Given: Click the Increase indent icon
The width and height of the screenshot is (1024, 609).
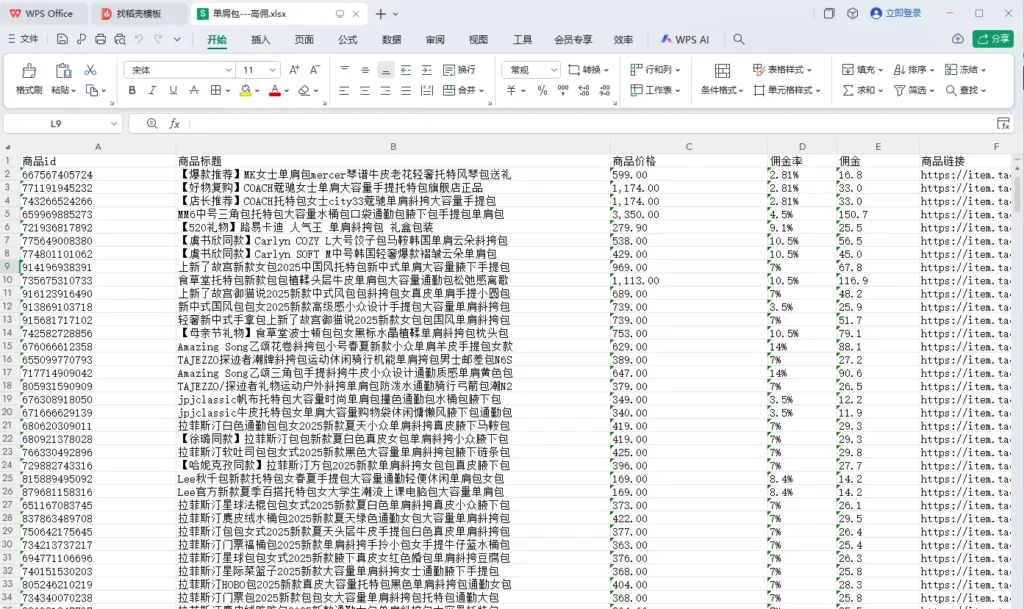Looking at the screenshot, I should (426, 70).
